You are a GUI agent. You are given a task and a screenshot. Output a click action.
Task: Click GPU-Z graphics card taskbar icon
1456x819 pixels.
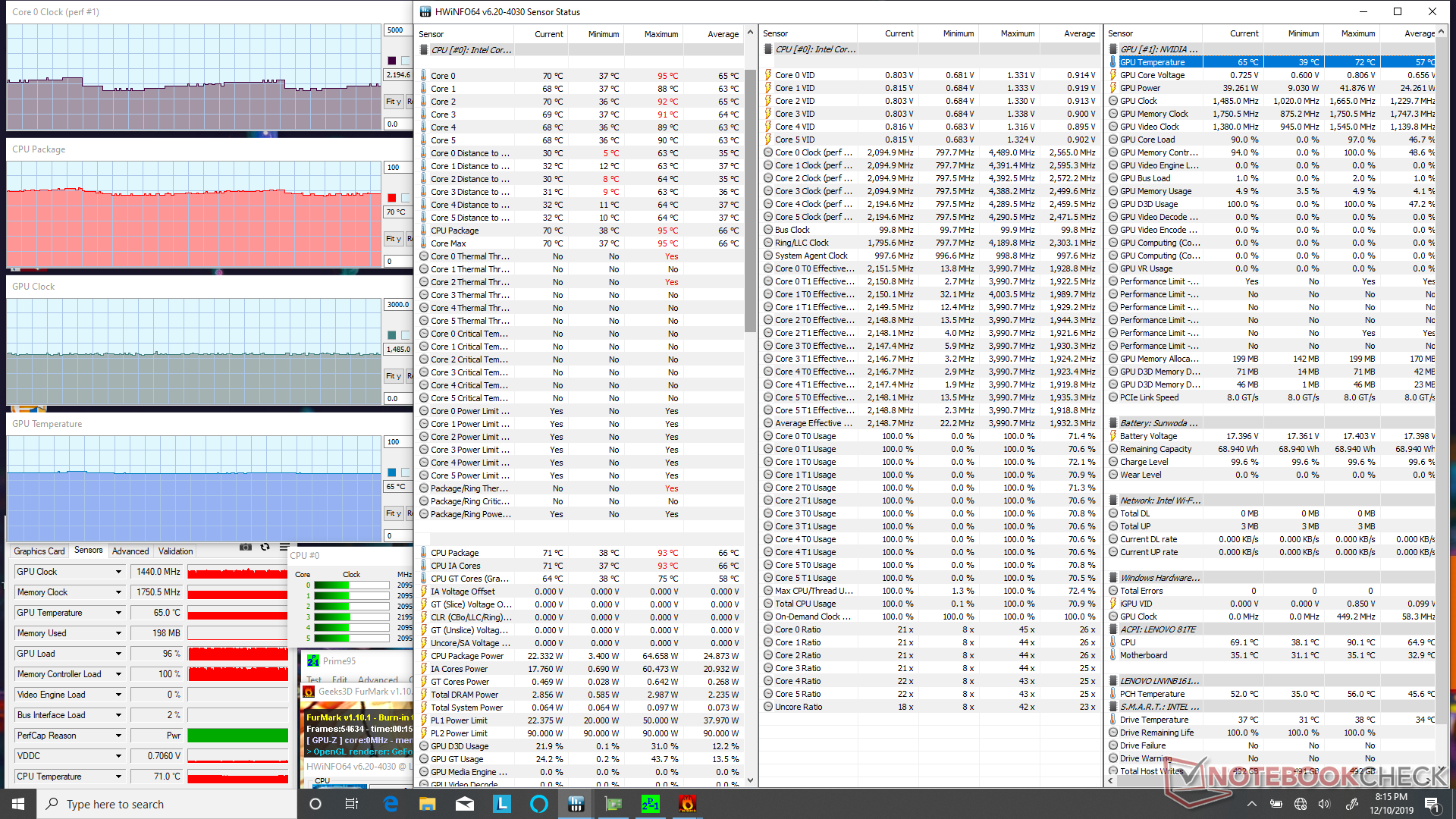point(613,804)
